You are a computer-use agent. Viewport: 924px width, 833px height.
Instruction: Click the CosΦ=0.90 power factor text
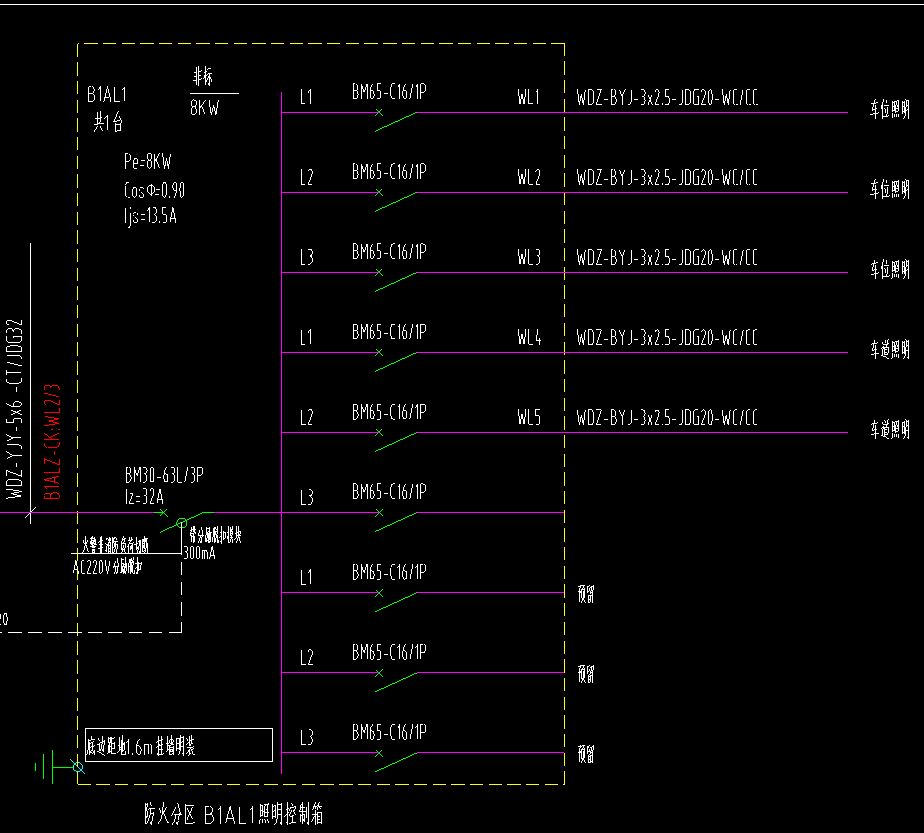point(154,190)
